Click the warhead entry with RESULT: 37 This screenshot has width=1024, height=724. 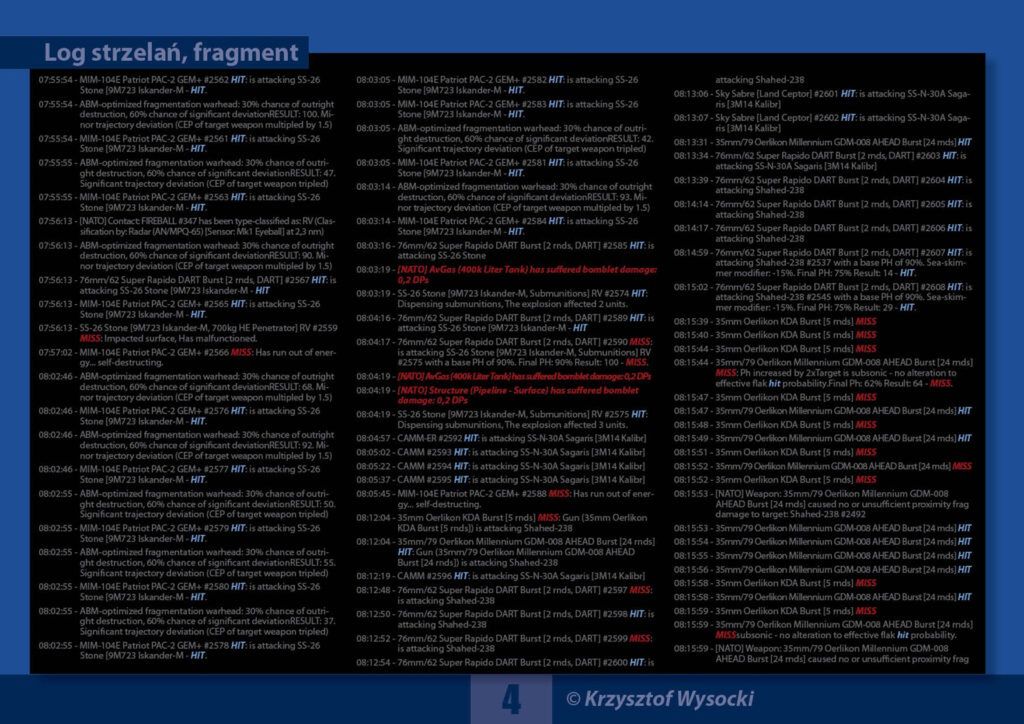coord(188,621)
